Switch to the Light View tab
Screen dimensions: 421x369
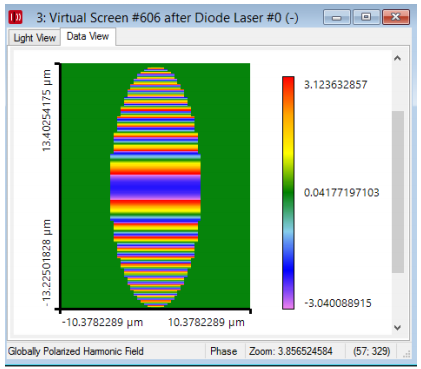click(34, 38)
